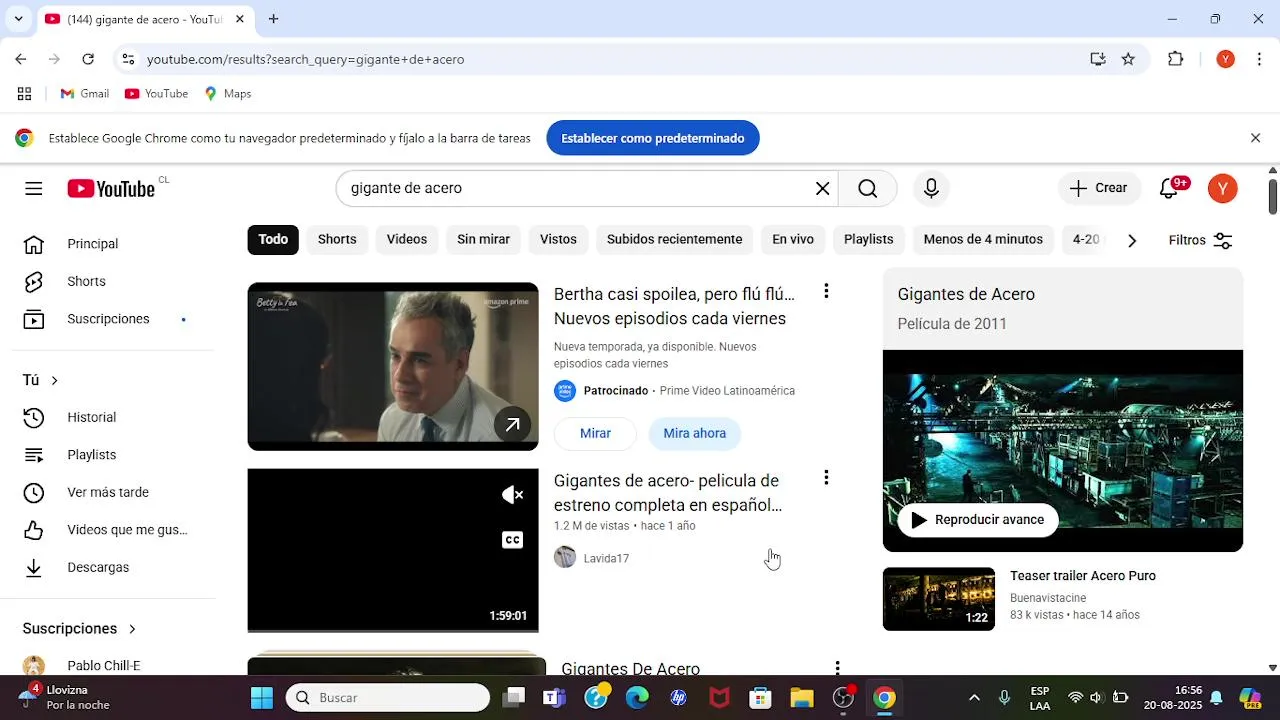The image size is (1280, 720).
Task: Dismiss the default browser banner
Action: pos(1255,138)
